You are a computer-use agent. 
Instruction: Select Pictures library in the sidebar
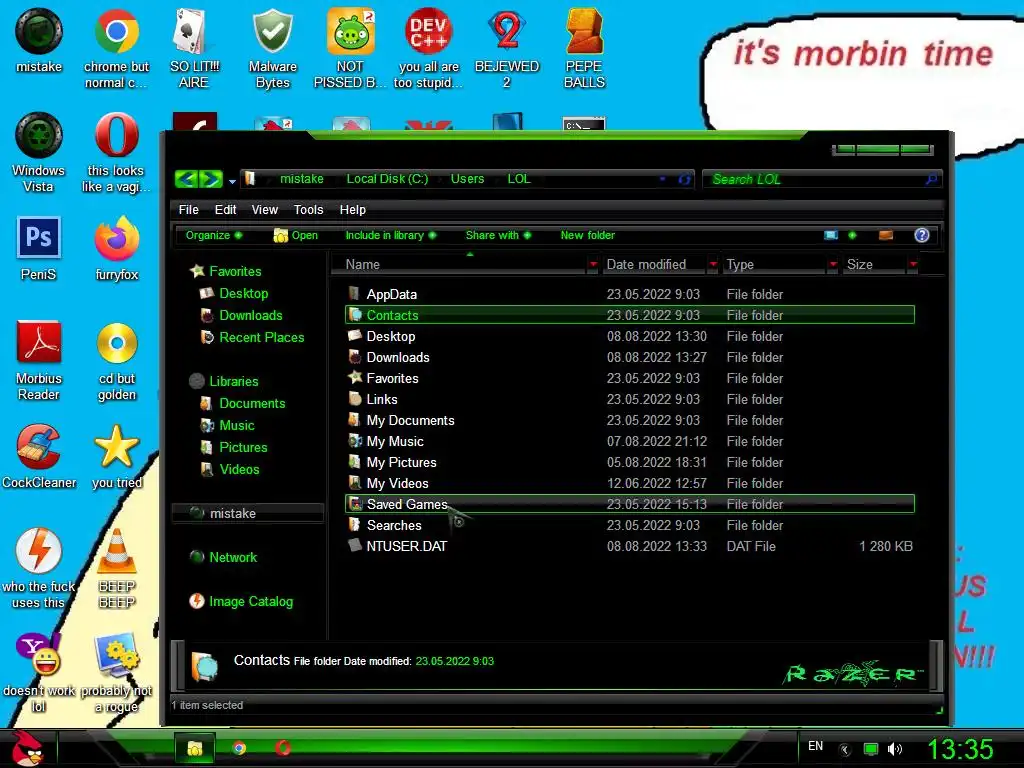(x=243, y=447)
